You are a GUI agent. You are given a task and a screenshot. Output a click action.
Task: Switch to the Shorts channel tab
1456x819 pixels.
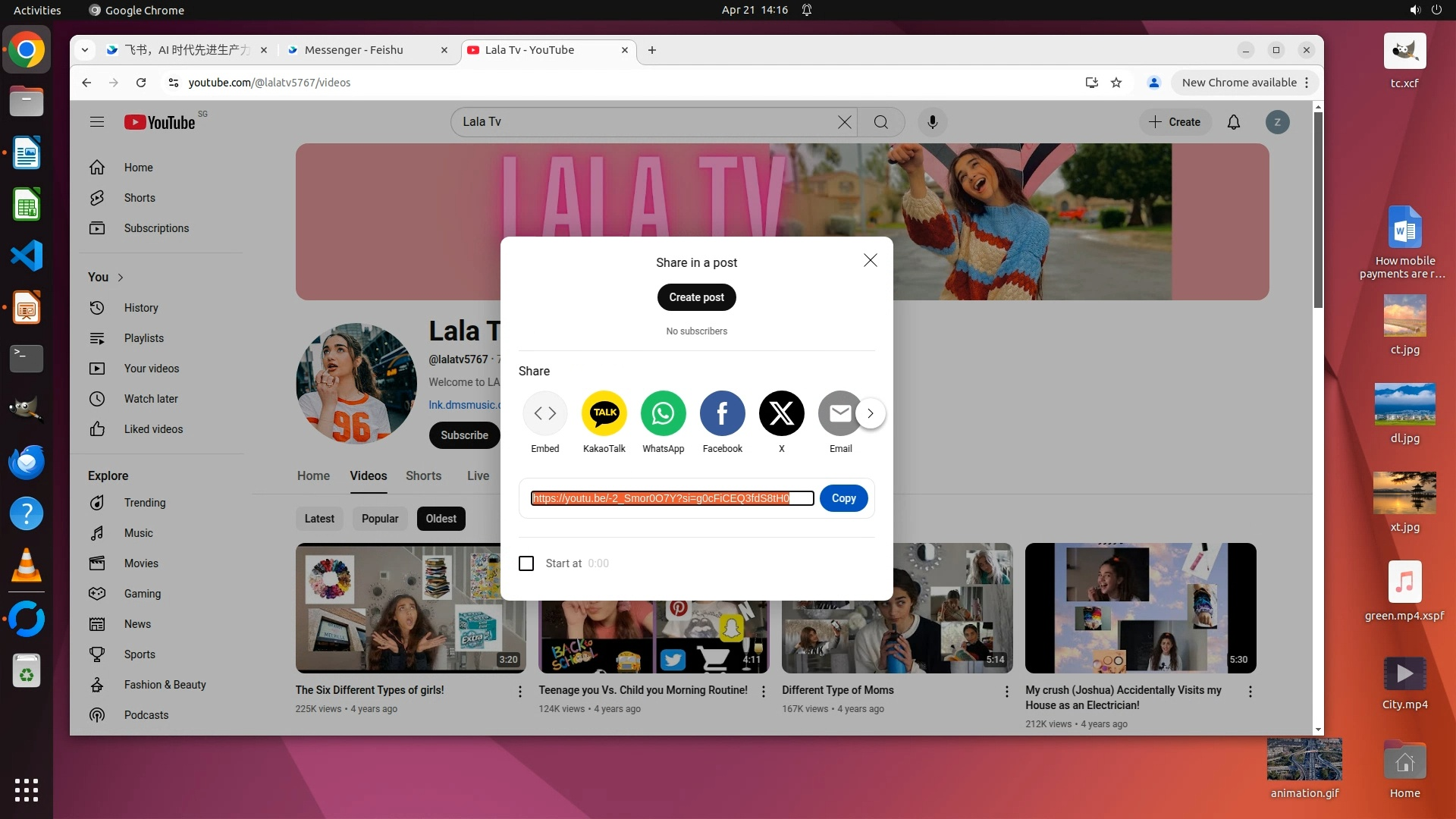click(423, 475)
